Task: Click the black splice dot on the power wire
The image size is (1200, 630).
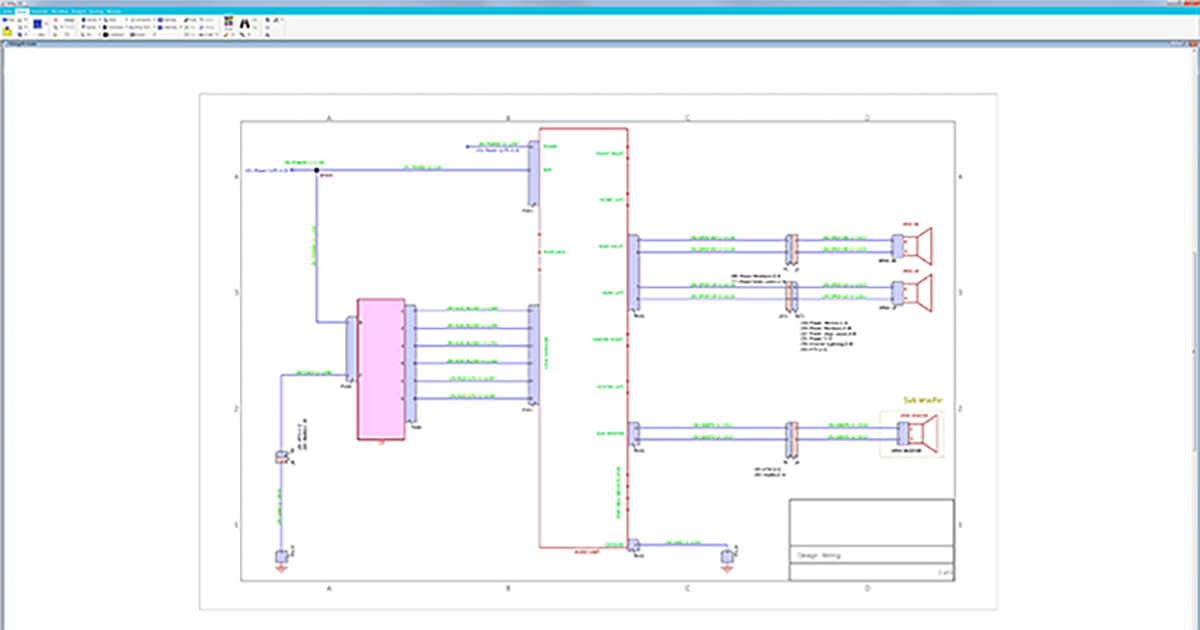Action: [x=317, y=171]
